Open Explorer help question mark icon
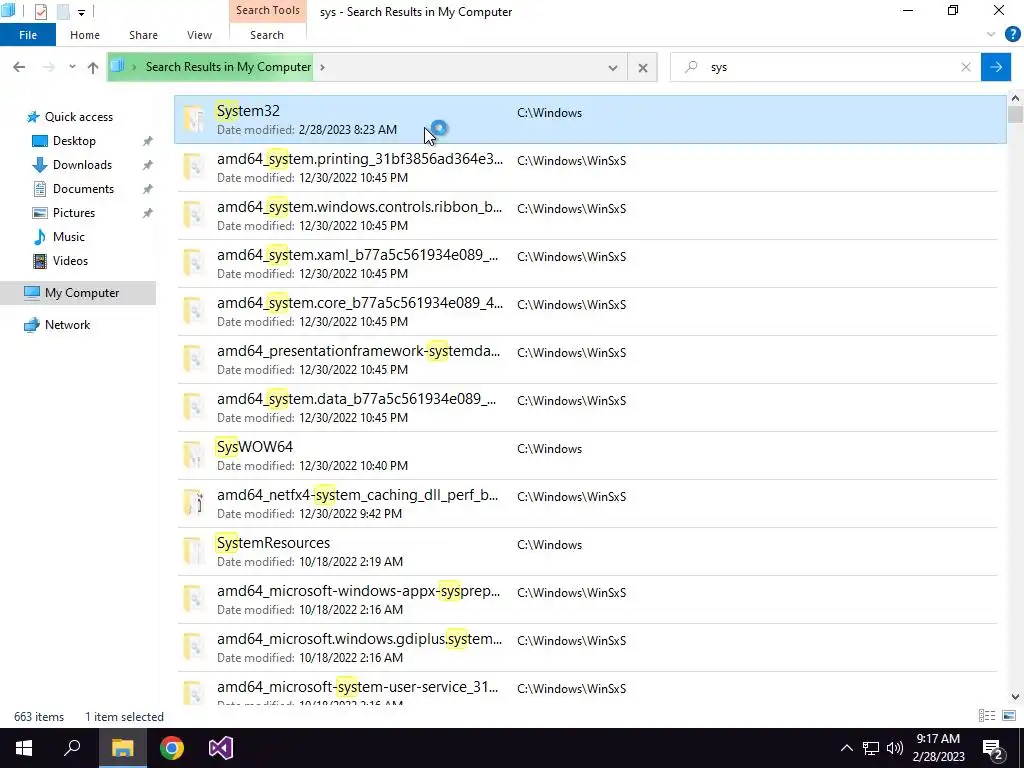 pos(1012,35)
